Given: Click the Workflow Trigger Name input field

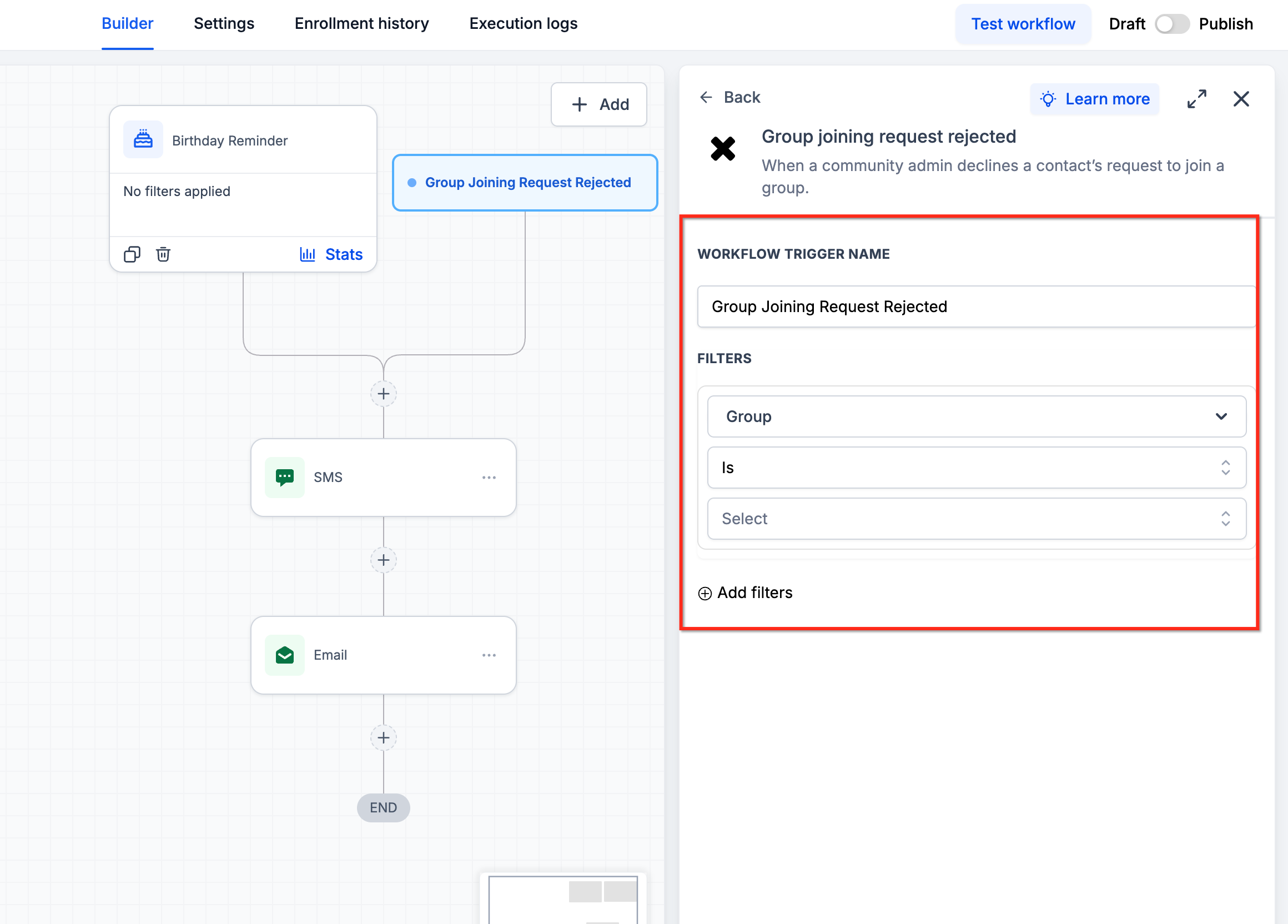Looking at the screenshot, I should click(x=976, y=307).
